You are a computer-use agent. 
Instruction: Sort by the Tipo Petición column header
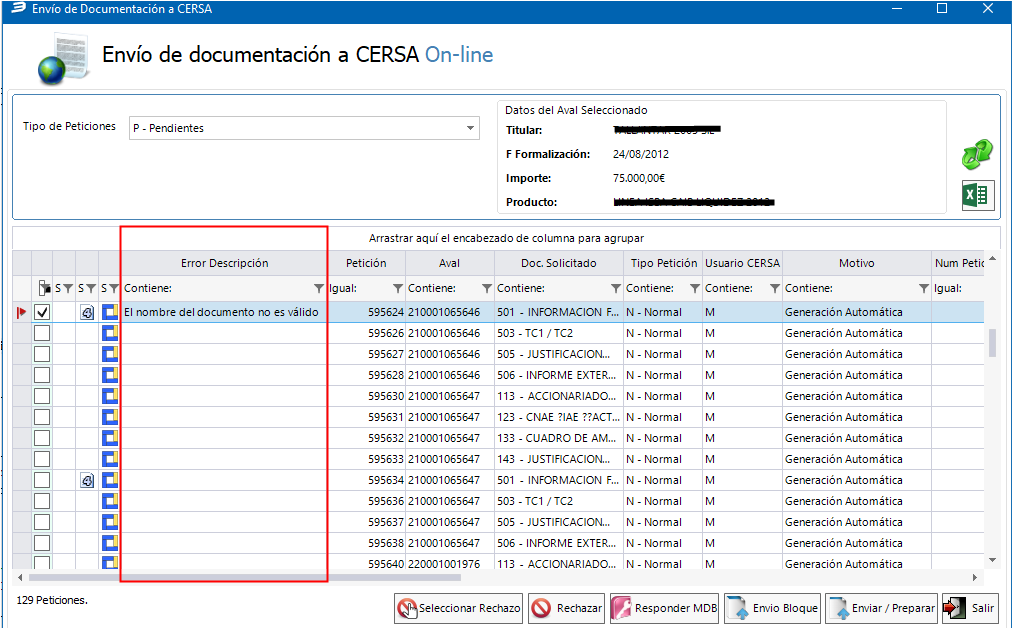[663, 264]
